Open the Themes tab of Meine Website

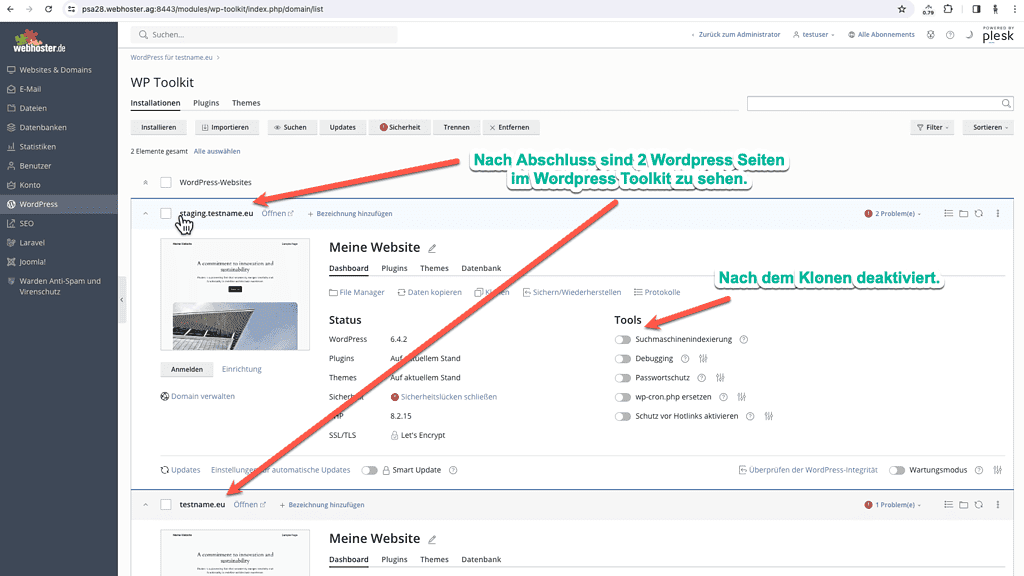434,268
